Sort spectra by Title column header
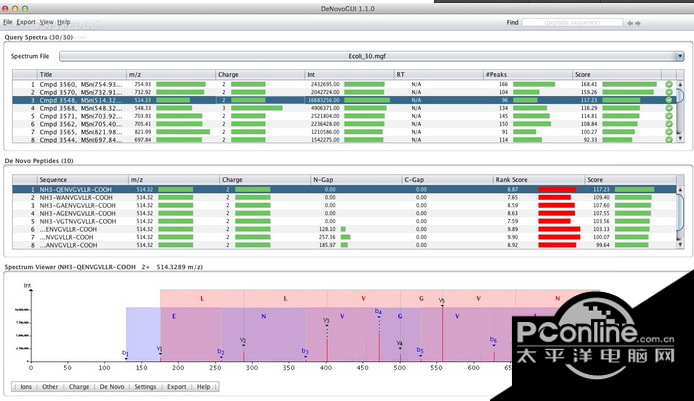This screenshot has height=401, width=694. pyautogui.click(x=82, y=74)
